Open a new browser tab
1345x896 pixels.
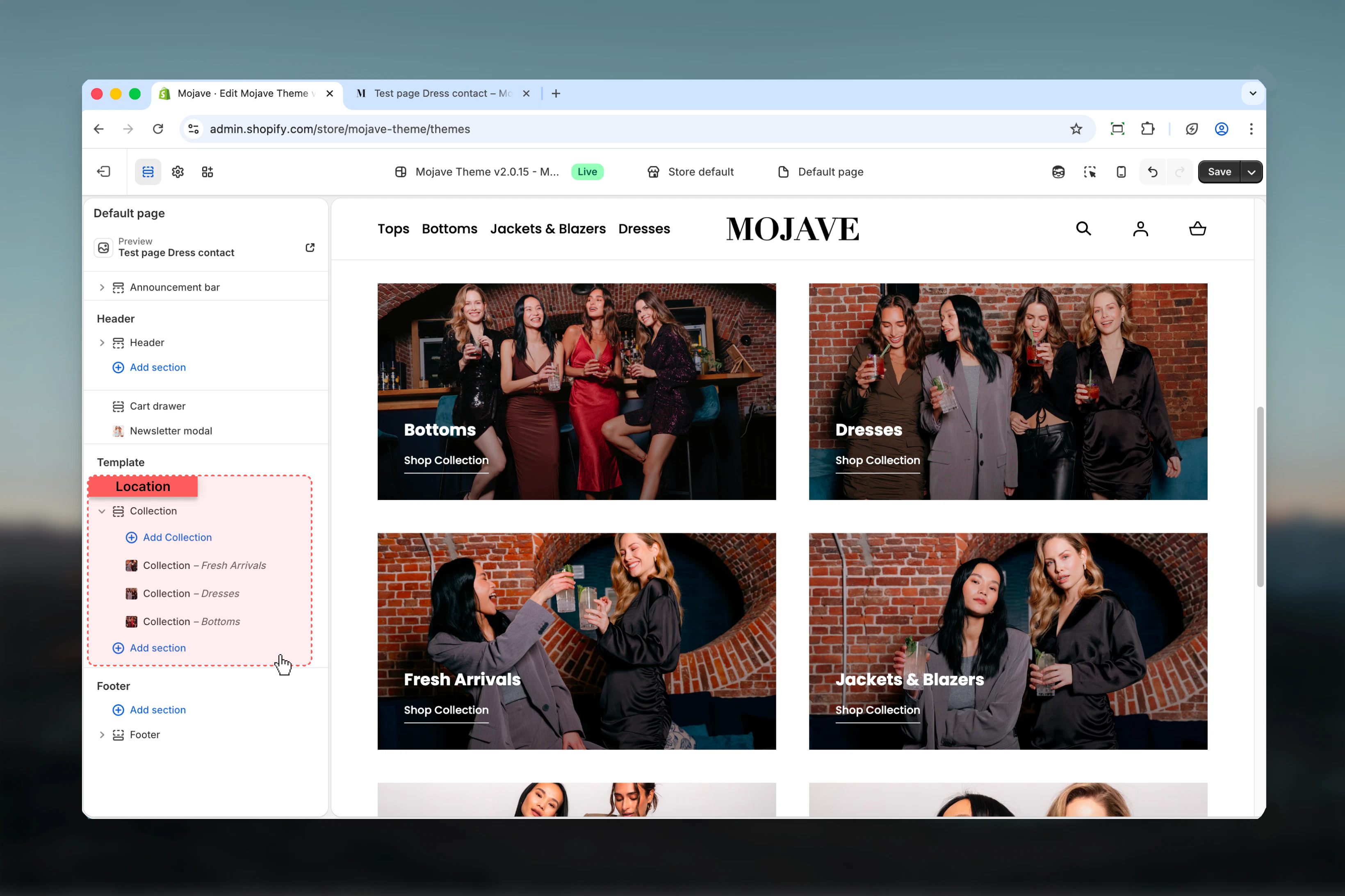556,93
